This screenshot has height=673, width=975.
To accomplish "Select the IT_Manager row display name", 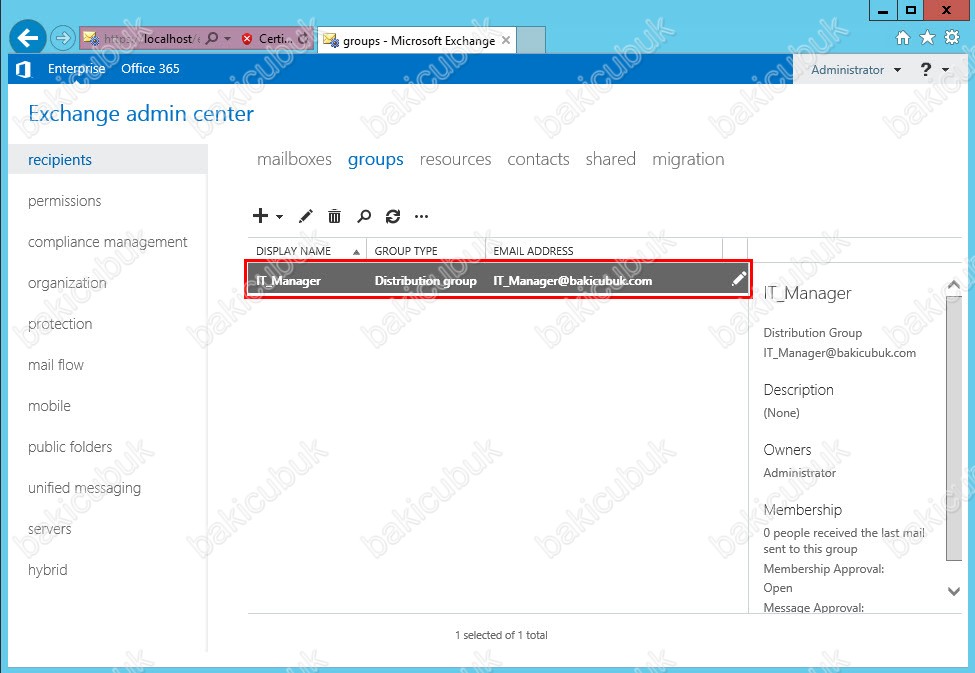I will (x=289, y=281).
